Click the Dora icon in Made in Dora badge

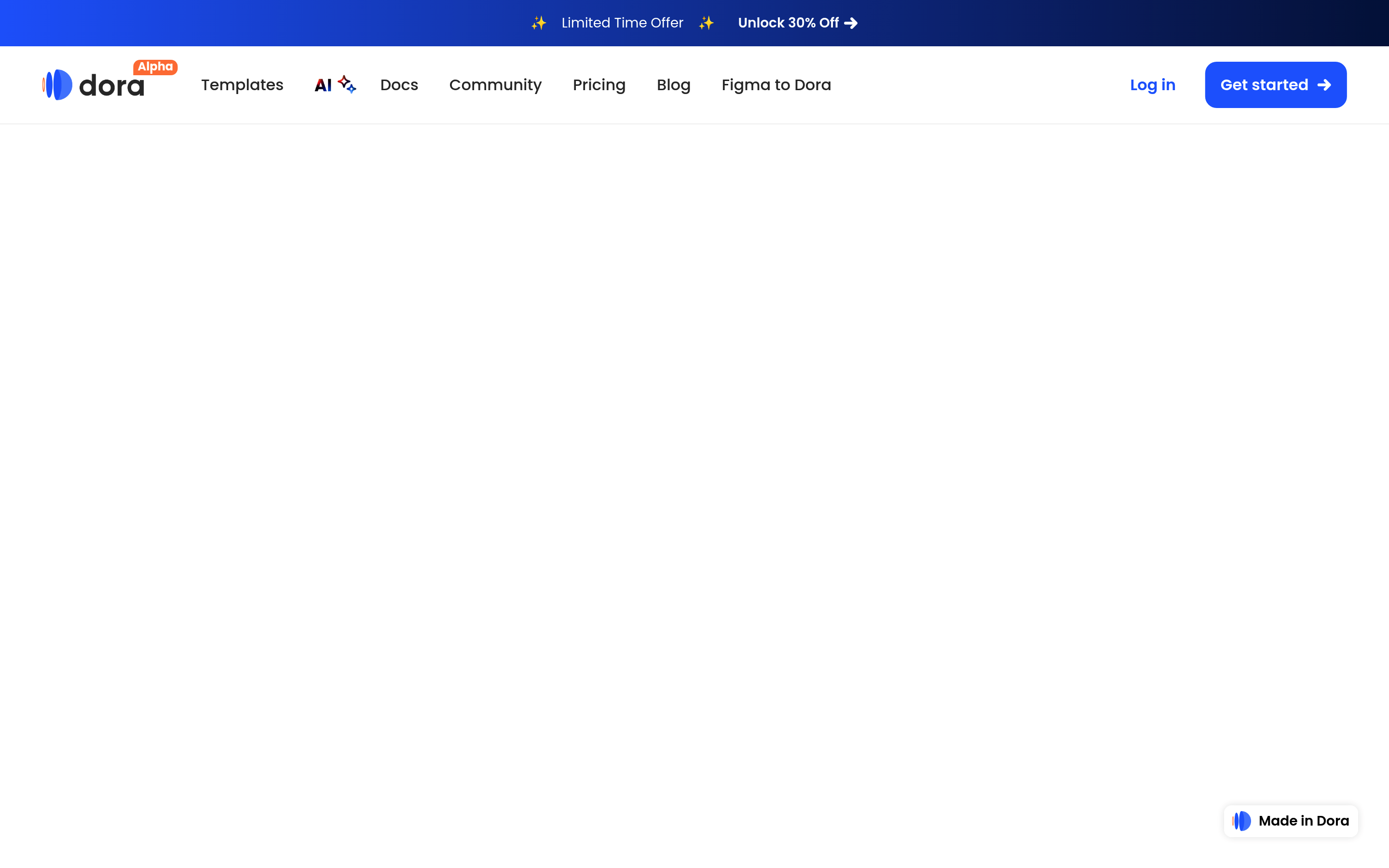point(1242,821)
